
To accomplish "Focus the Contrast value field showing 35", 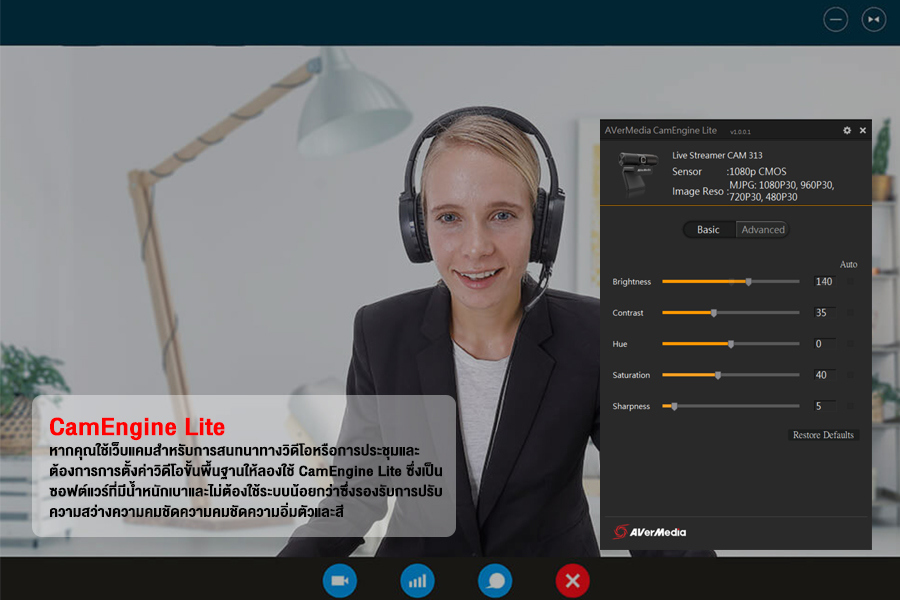I will (824, 312).
